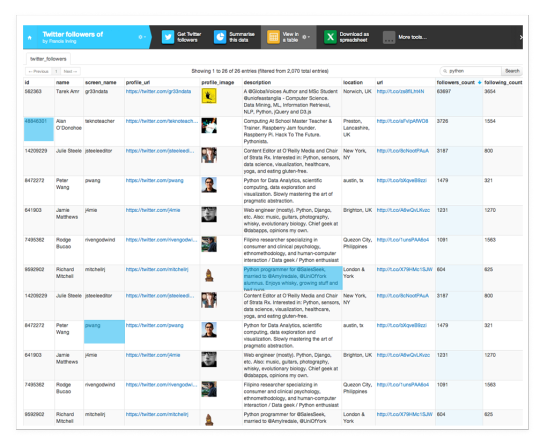Image resolution: width=540 pixels, height=446 pixels.
Task: Click the green Excel Download as spreadsheet icon
Action: (330, 37)
